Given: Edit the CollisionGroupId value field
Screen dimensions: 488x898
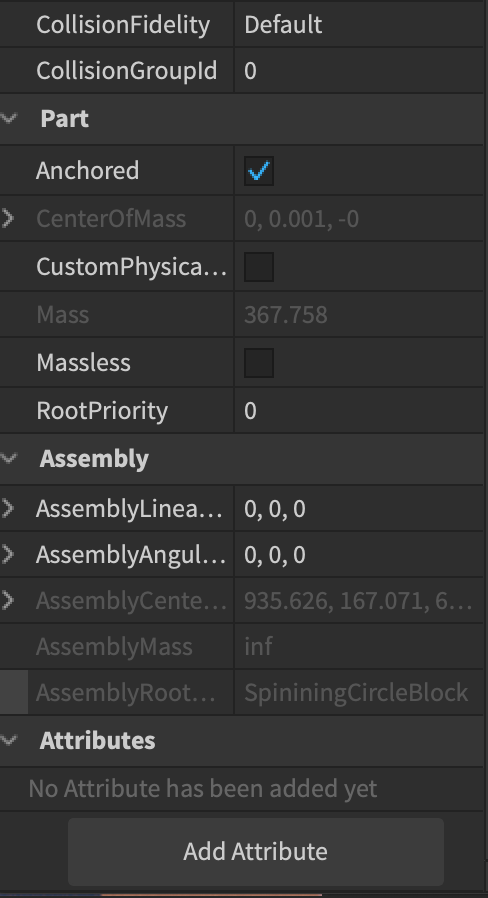Looking at the screenshot, I should coord(359,70).
